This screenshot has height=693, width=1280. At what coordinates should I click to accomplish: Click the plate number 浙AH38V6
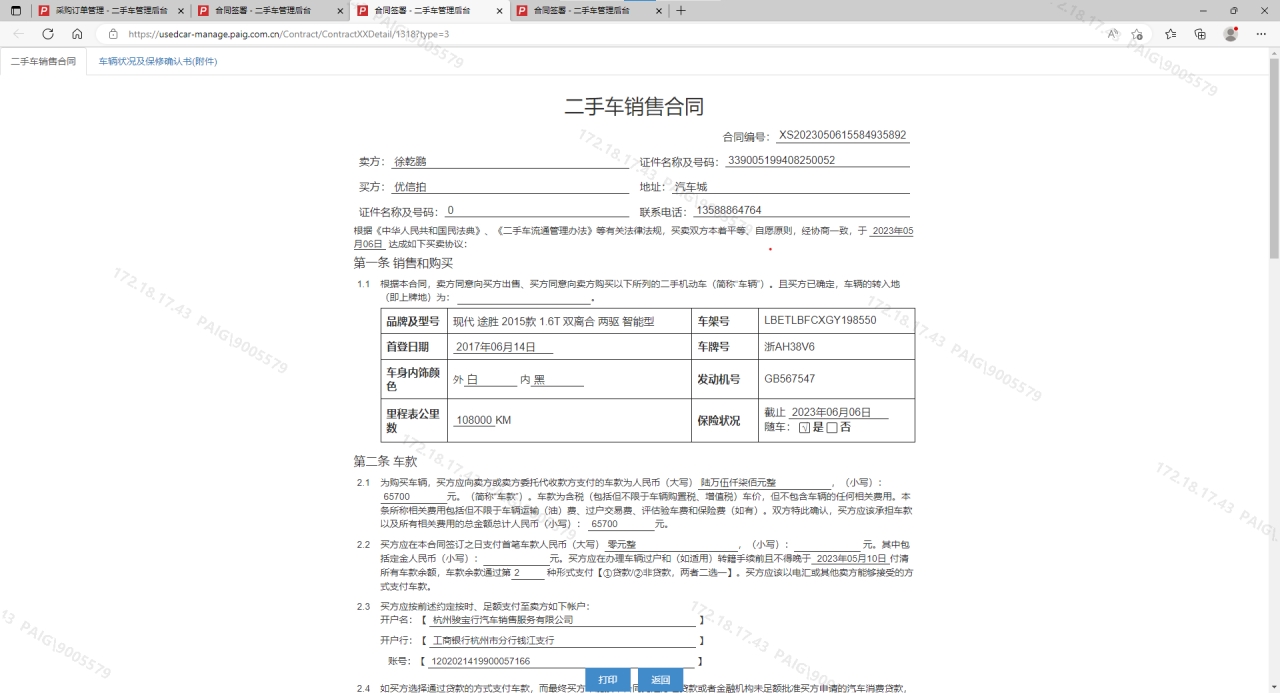[x=789, y=346]
